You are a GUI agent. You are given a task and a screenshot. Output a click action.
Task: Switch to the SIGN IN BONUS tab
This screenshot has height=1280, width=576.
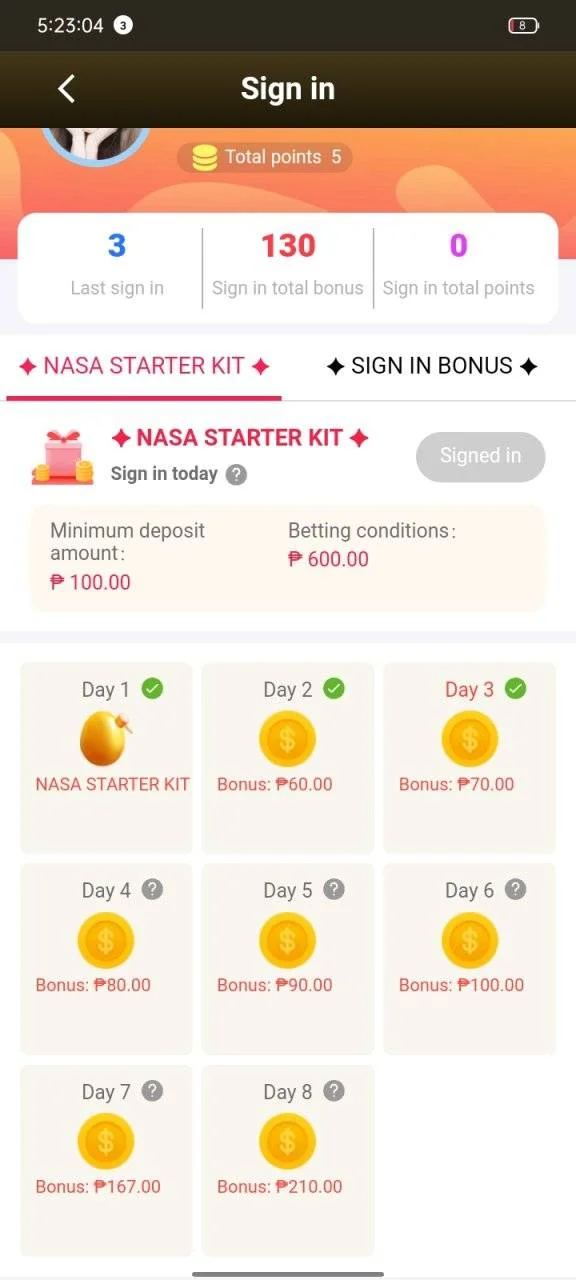pos(432,366)
